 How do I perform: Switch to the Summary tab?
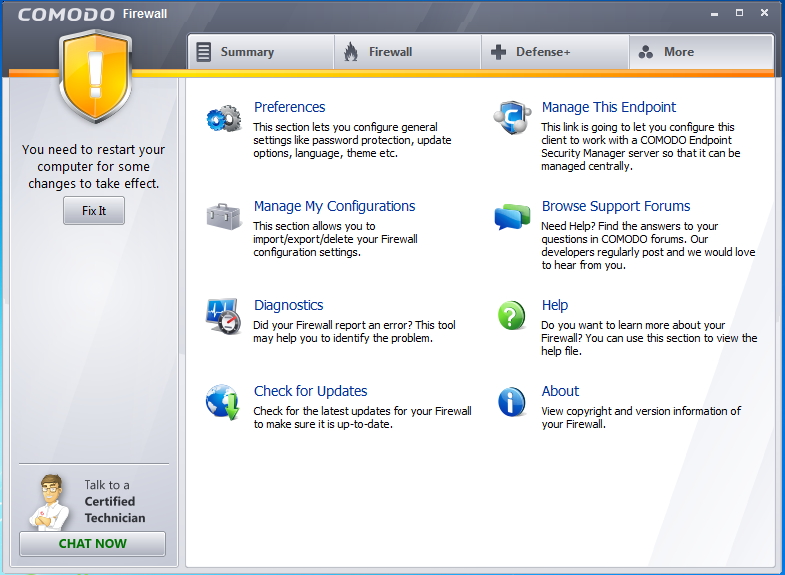(261, 52)
